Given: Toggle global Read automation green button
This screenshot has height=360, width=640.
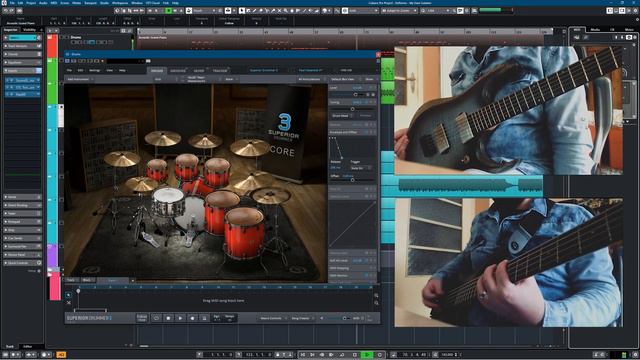Looking at the screenshot, I should pyautogui.click(x=168, y=11).
